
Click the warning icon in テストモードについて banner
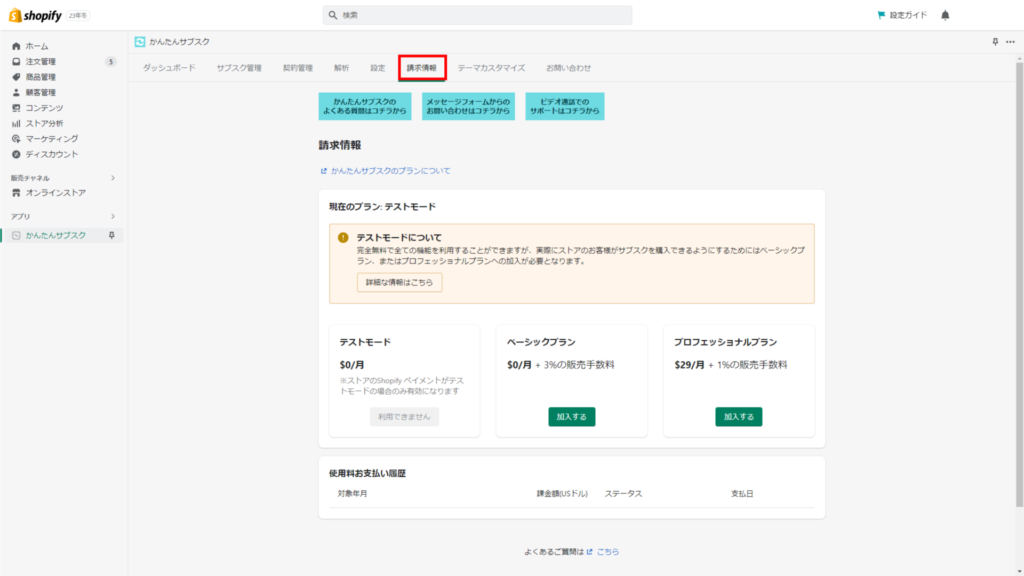click(343, 238)
